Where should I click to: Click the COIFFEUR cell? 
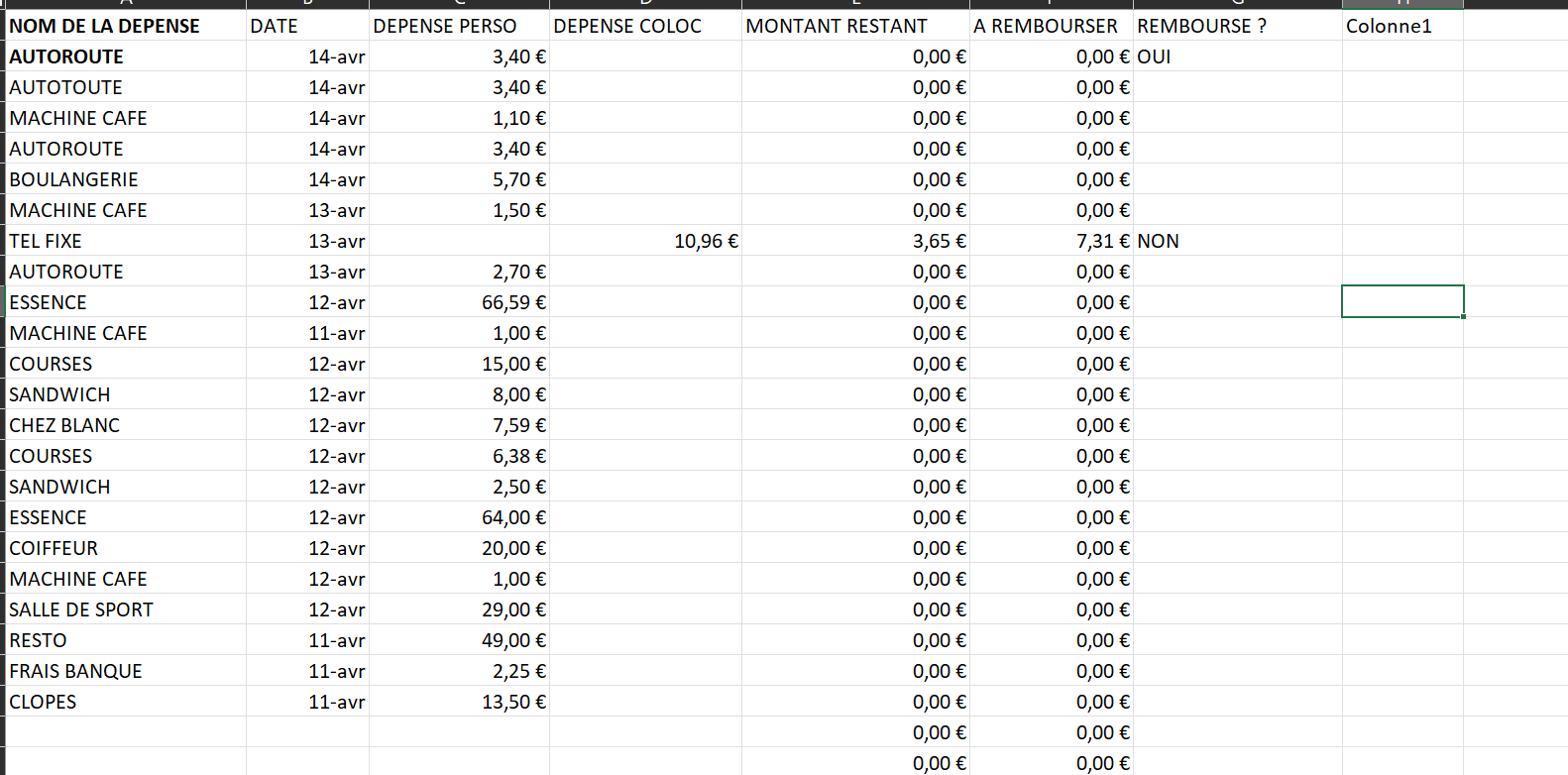click(126, 548)
